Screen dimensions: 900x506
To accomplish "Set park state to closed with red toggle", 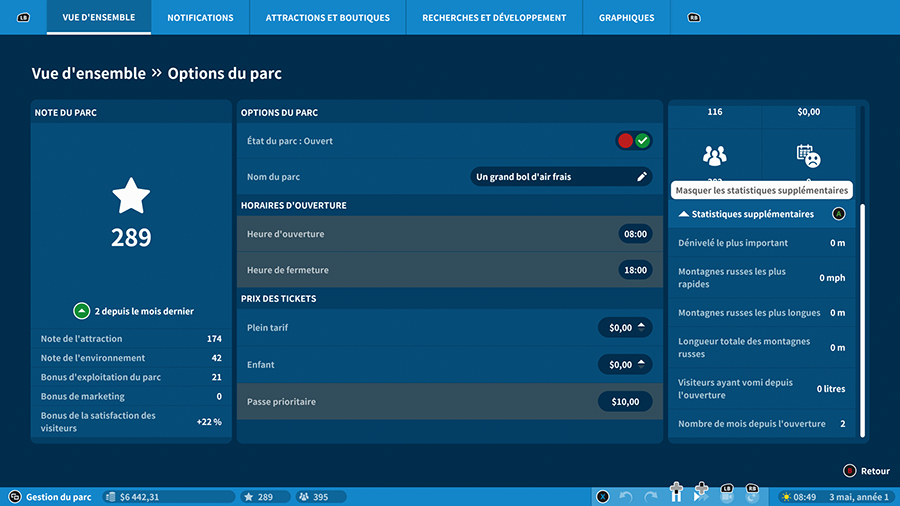I will (626, 141).
